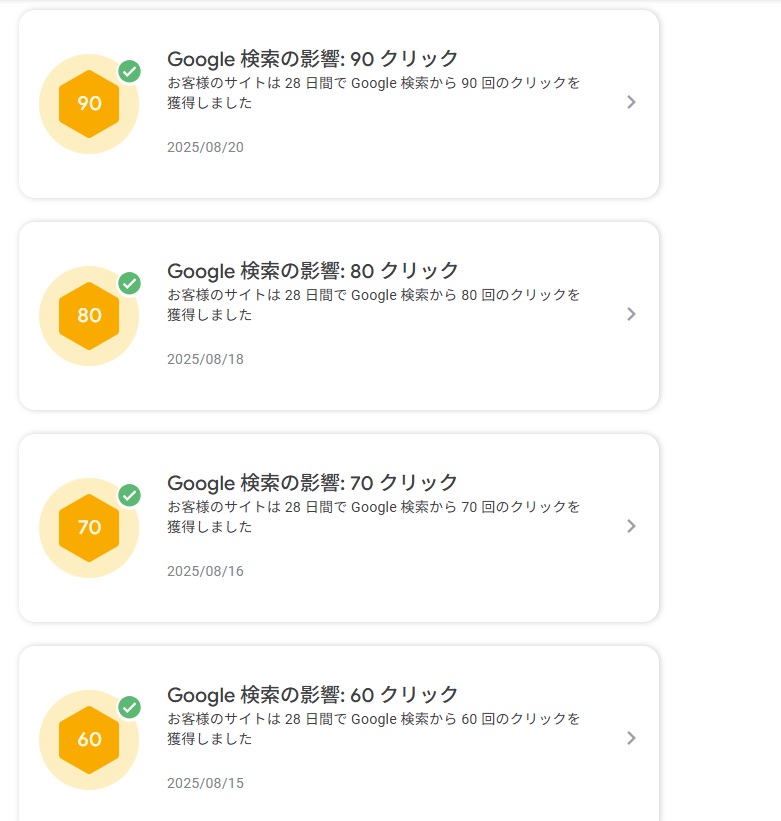Open title "Google 検索の影響: 90 クリック"
This screenshot has width=781, height=821.
pos(313,59)
